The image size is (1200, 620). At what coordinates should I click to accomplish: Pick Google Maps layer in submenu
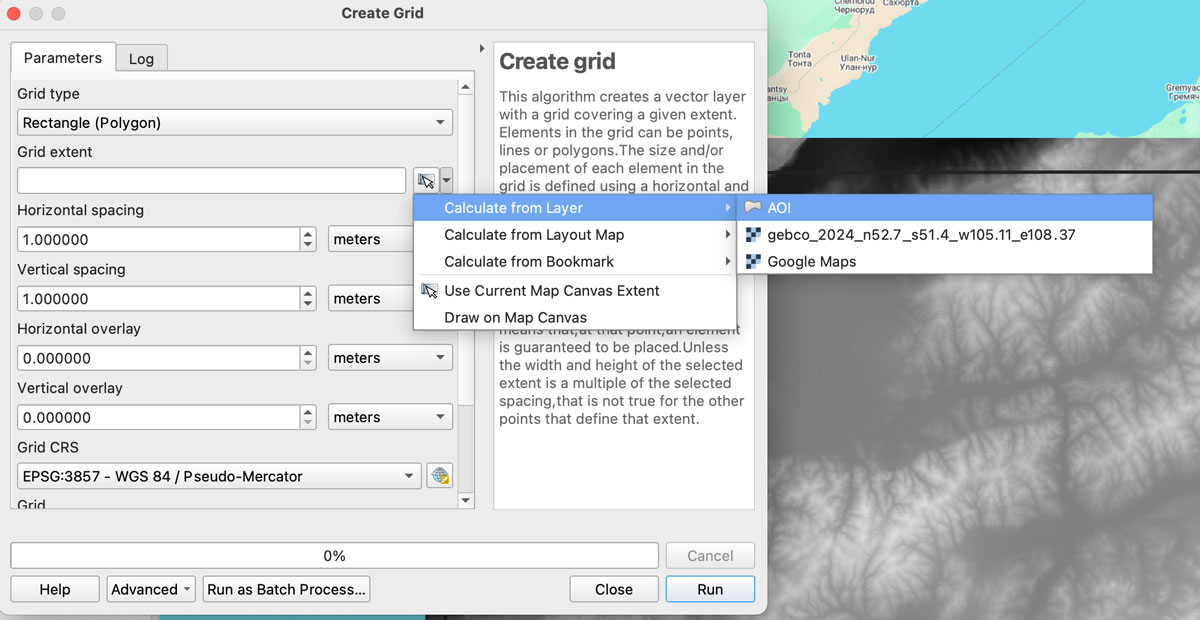(x=811, y=262)
